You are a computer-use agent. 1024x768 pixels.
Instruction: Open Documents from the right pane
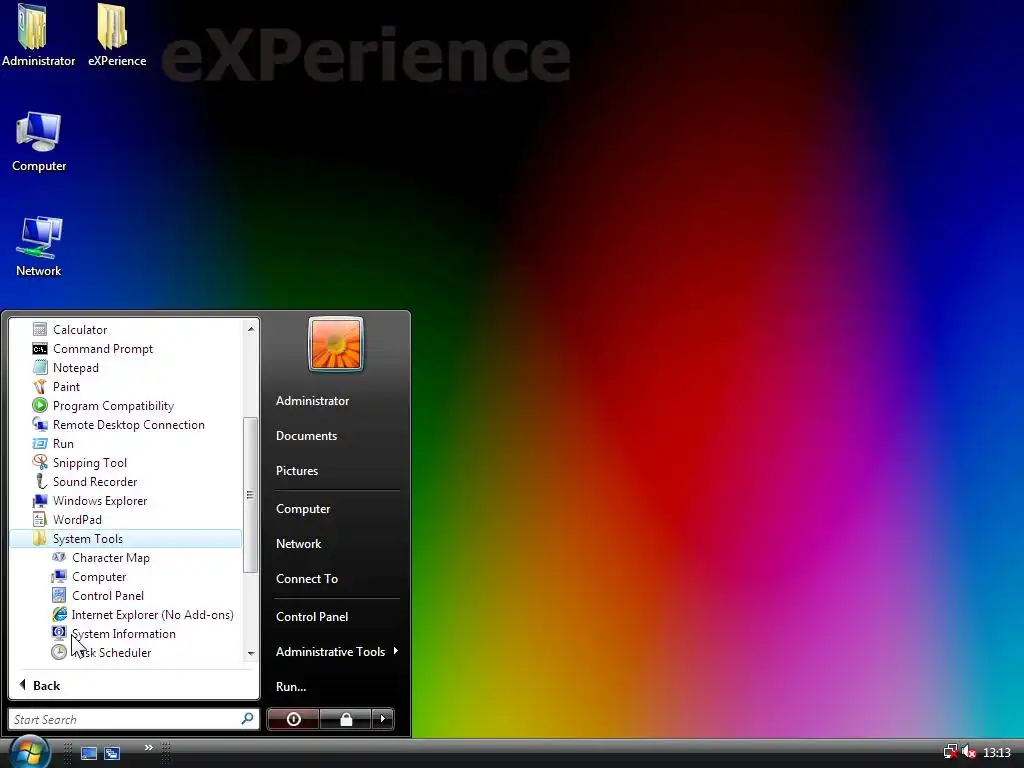pos(306,436)
